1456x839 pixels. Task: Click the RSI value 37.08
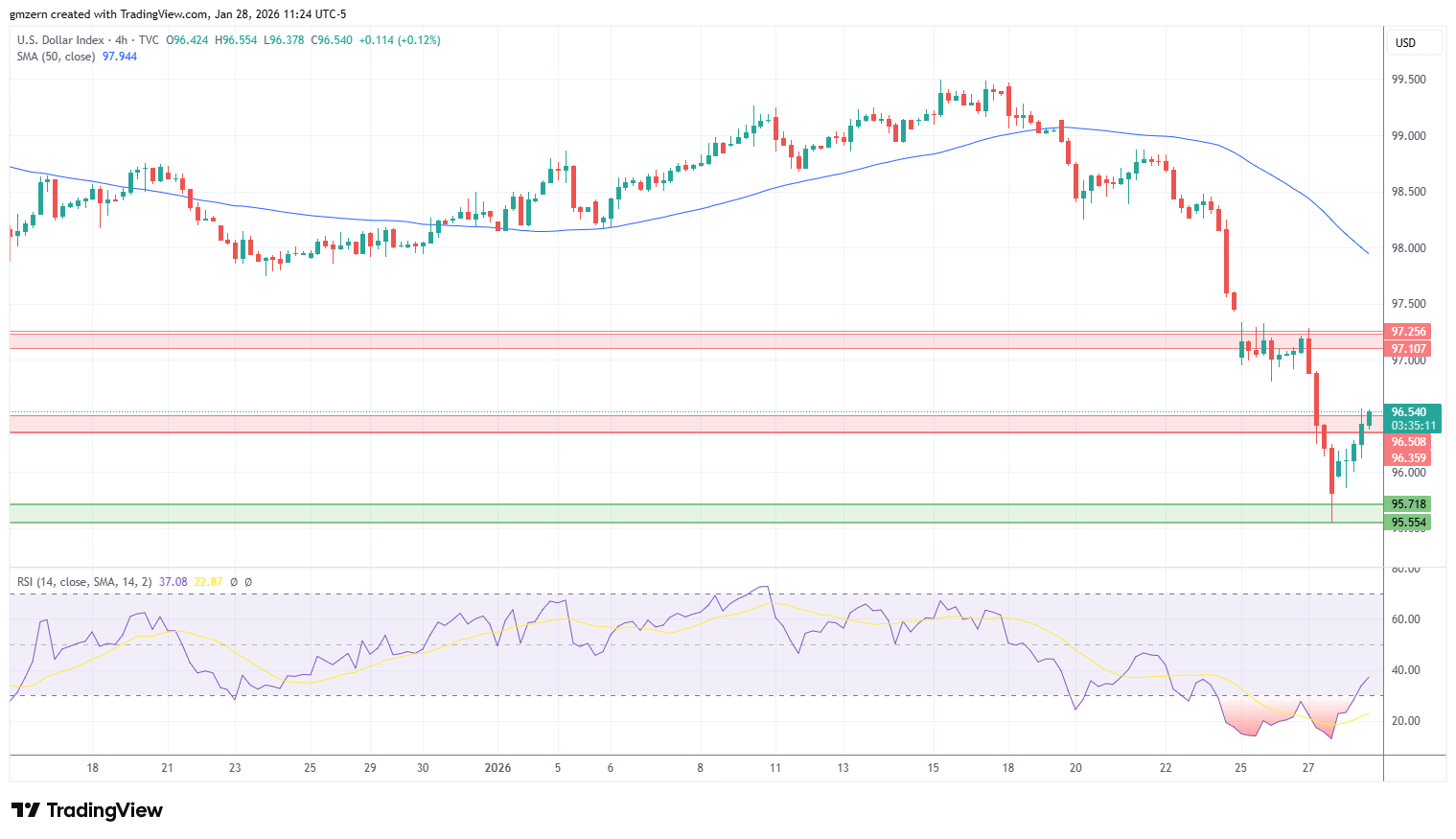click(x=173, y=582)
